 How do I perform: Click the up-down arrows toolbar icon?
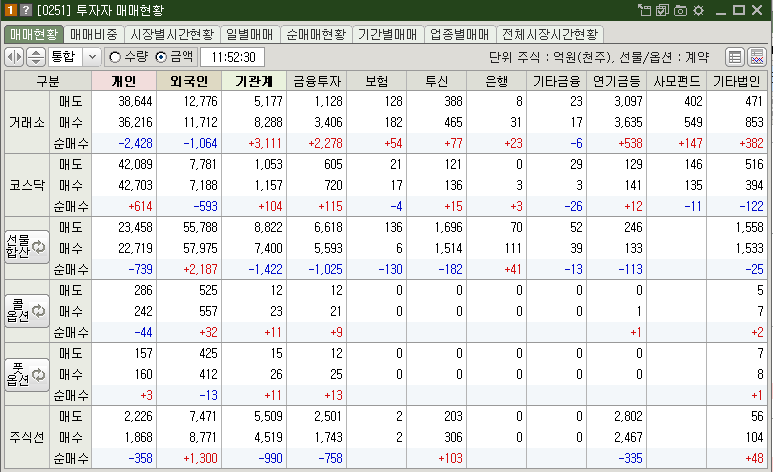point(35,57)
